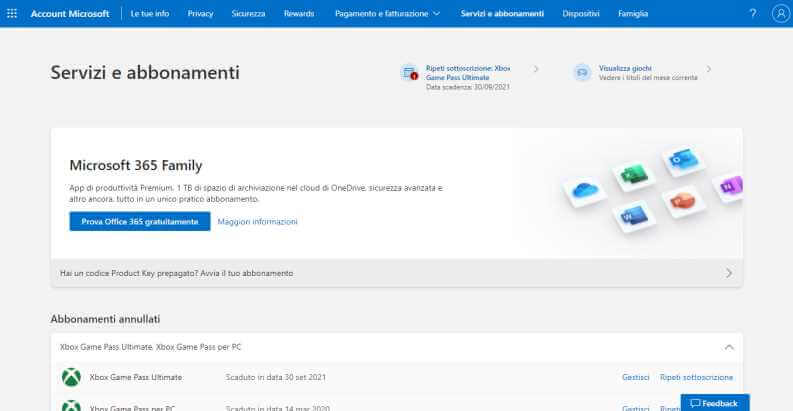Click Prova Office 365 gratuitamente button
The height and width of the screenshot is (411, 793).
(140, 221)
